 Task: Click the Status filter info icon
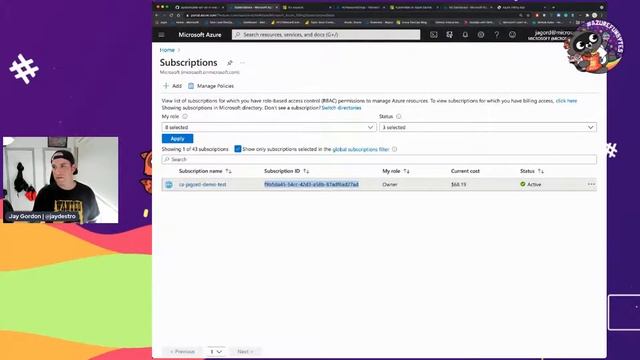(398, 116)
